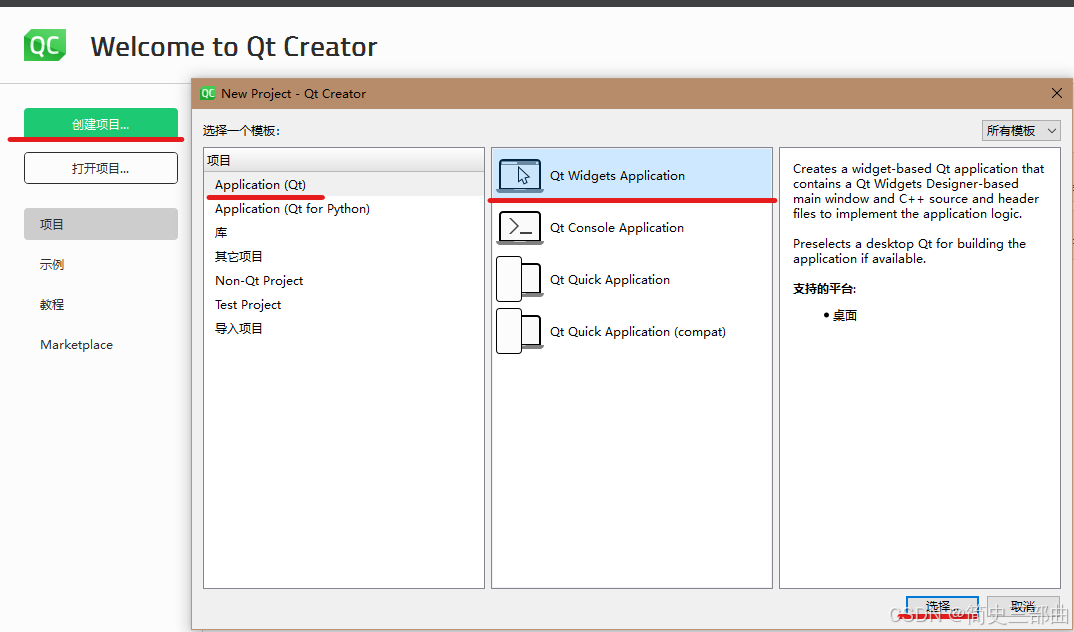This screenshot has height=632, width=1074.
Task: Click the 项目 header in category list
Action: pyautogui.click(x=344, y=160)
